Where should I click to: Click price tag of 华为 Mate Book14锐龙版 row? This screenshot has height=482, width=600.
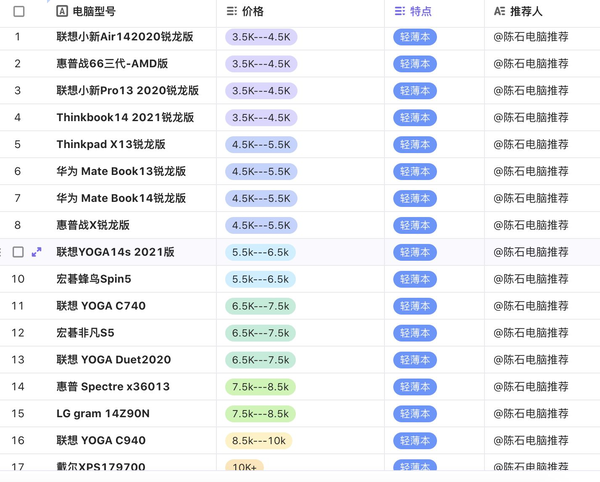pos(261,199)
